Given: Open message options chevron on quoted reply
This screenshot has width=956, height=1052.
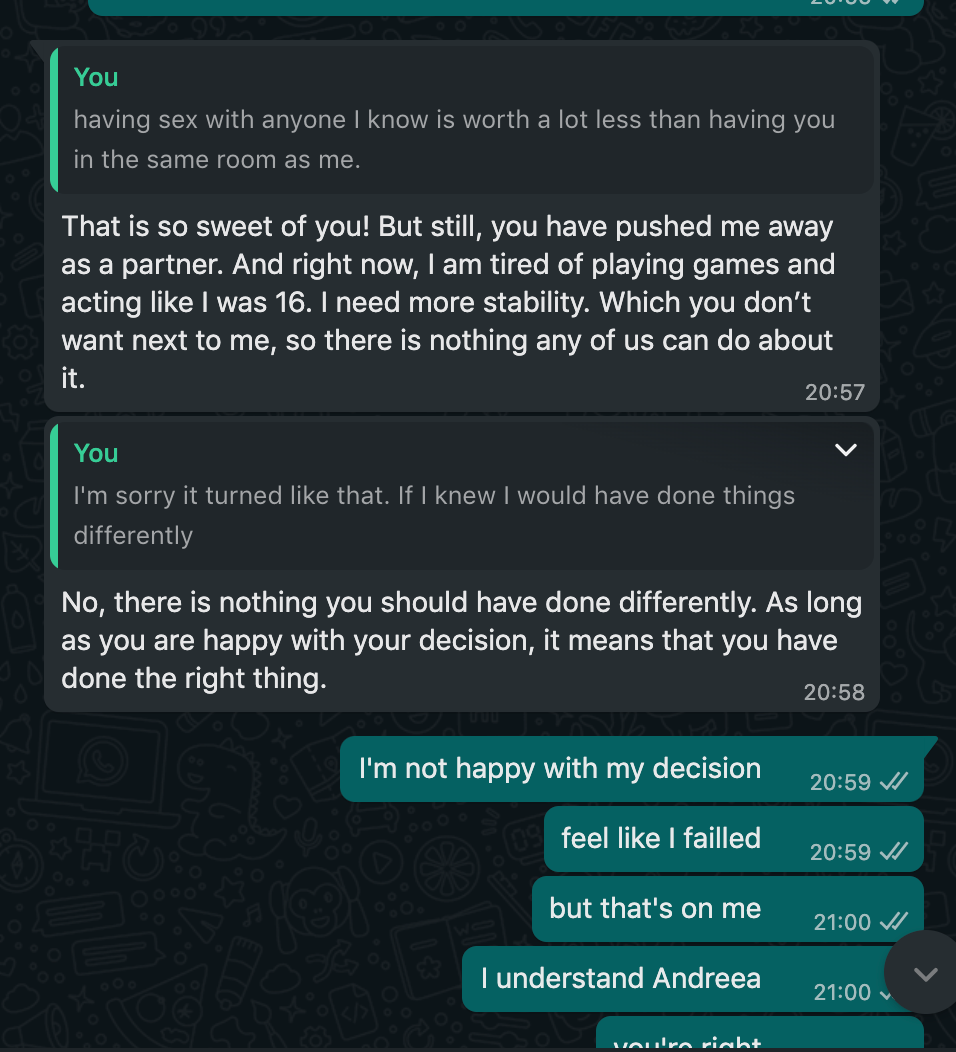Looking at the screenshot, I should [845, 450].
